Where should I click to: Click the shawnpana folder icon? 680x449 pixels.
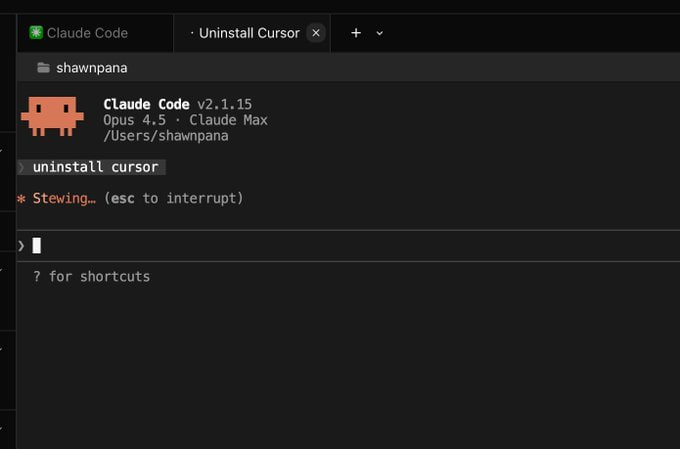[x=43, y=68]
